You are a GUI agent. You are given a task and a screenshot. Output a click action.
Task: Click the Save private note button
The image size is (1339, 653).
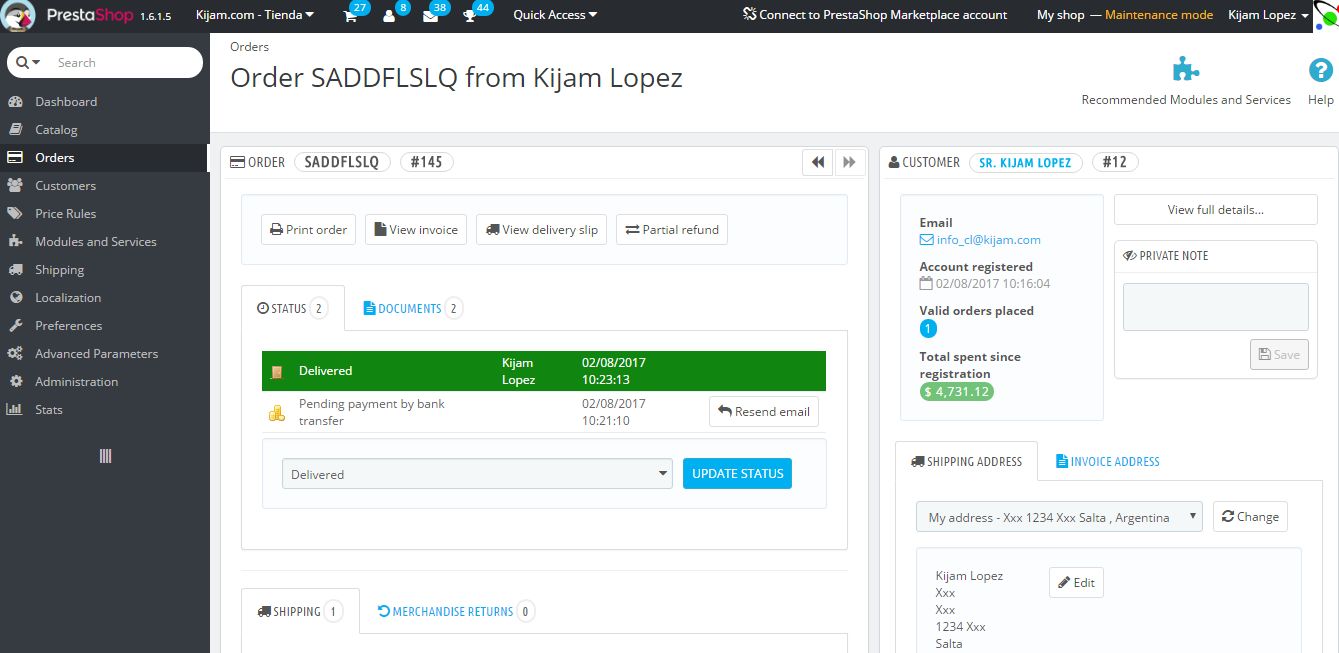tap(1279, 354)
